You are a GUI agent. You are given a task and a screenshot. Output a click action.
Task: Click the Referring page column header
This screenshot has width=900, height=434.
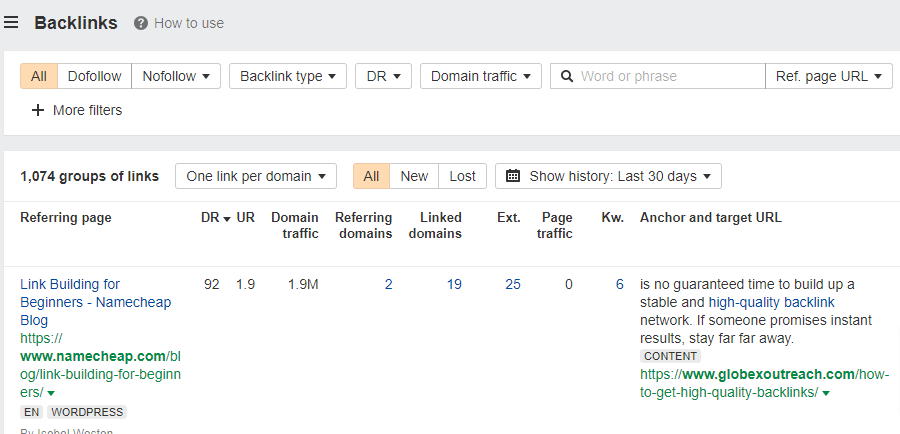tap(66, 218)
